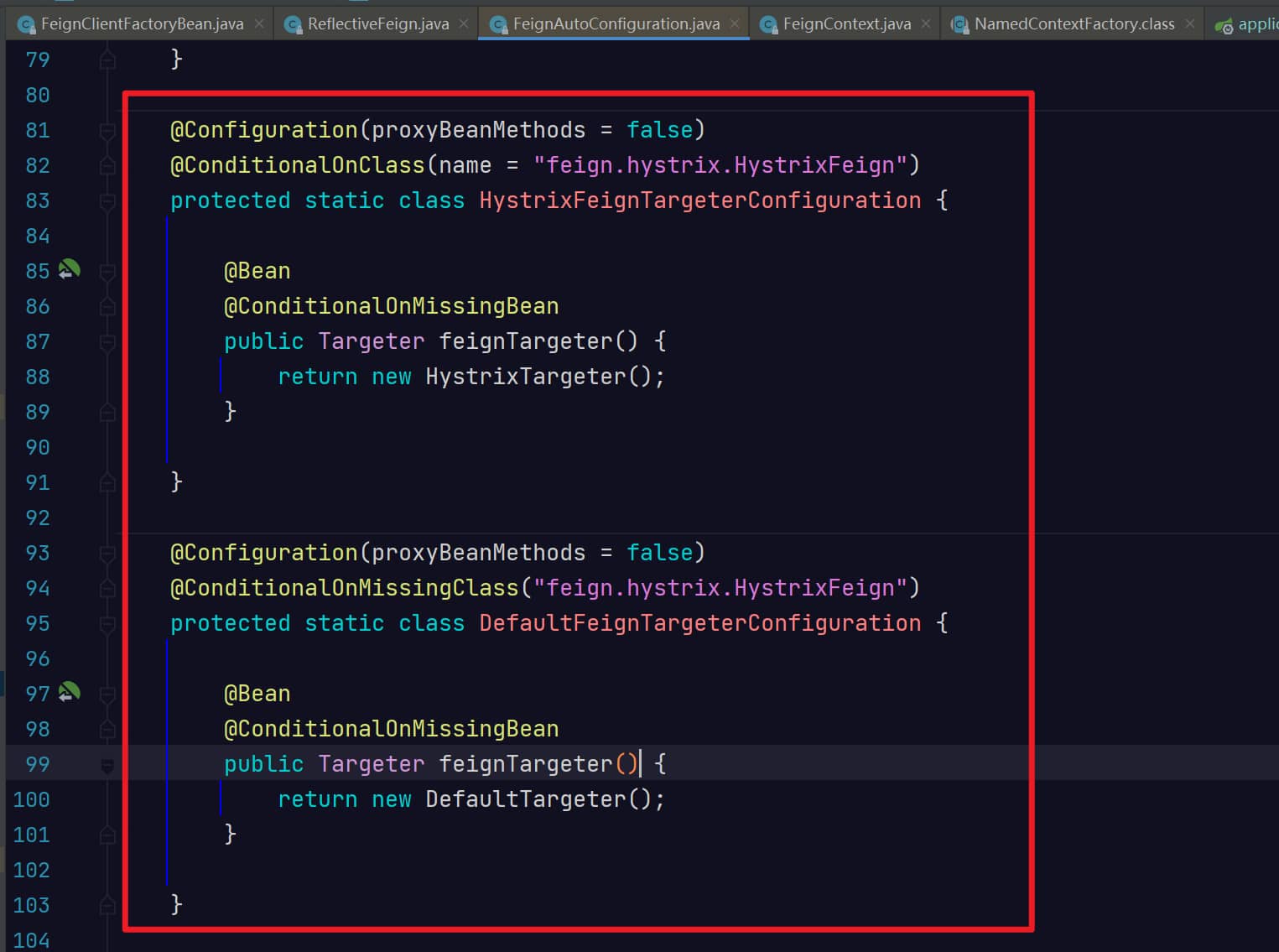Click line number 81 in the gutter

pyautogui.click(x=38, y=130)
